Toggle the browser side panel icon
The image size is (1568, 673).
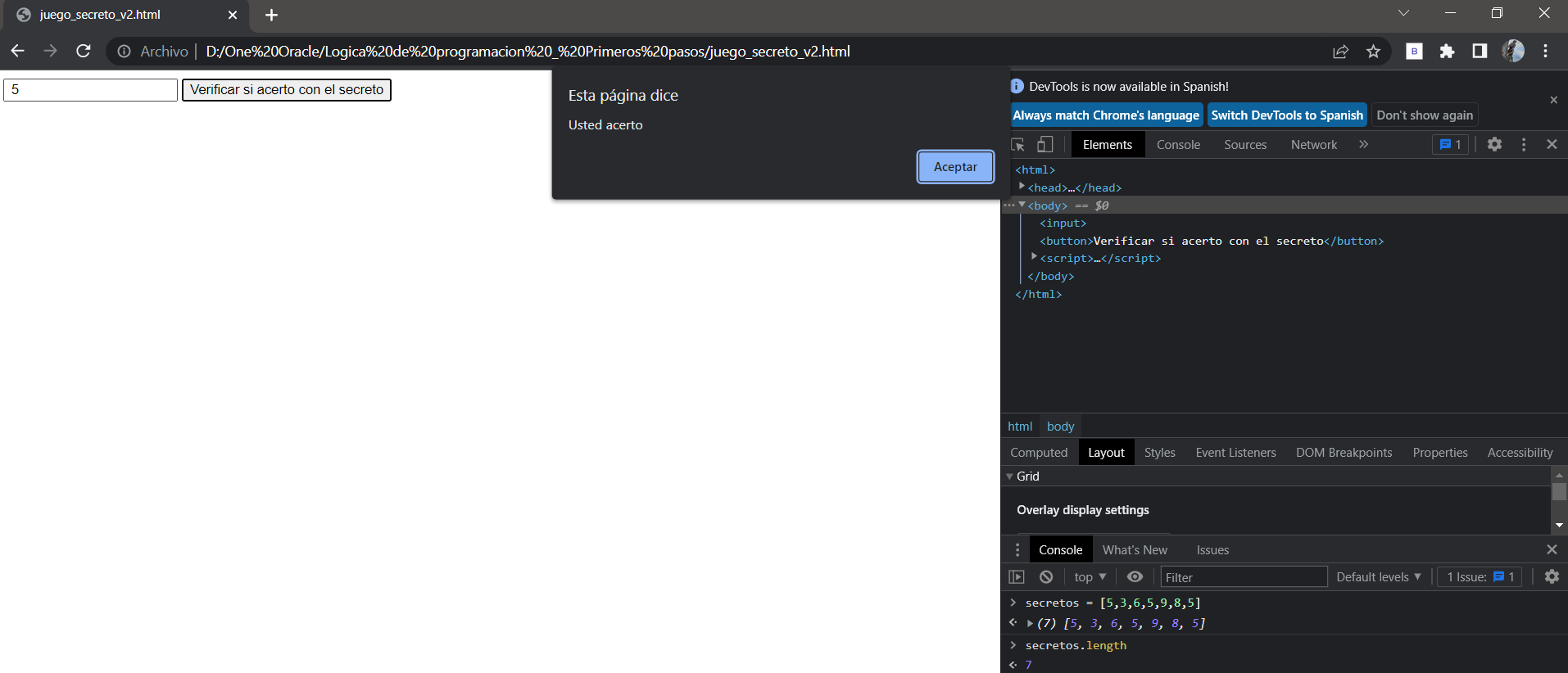pyautogui.click(x=1480, y=51)
